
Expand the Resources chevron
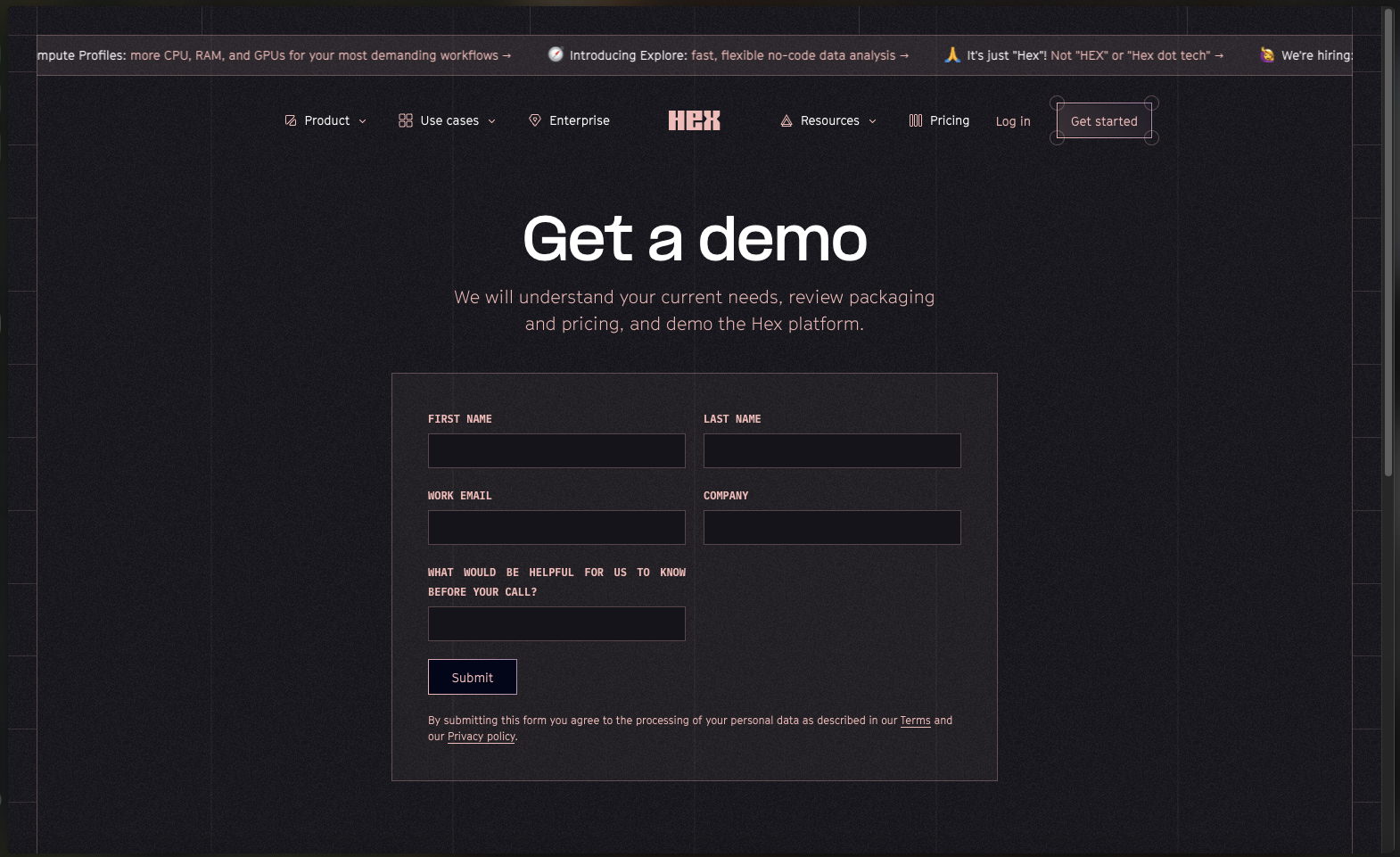point(873,121)
